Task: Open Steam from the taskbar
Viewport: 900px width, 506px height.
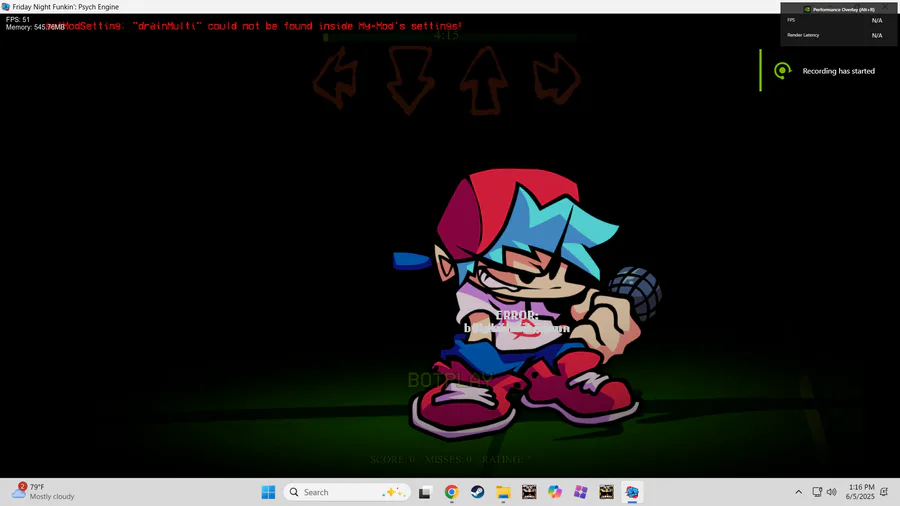Action: pos(477,492)
